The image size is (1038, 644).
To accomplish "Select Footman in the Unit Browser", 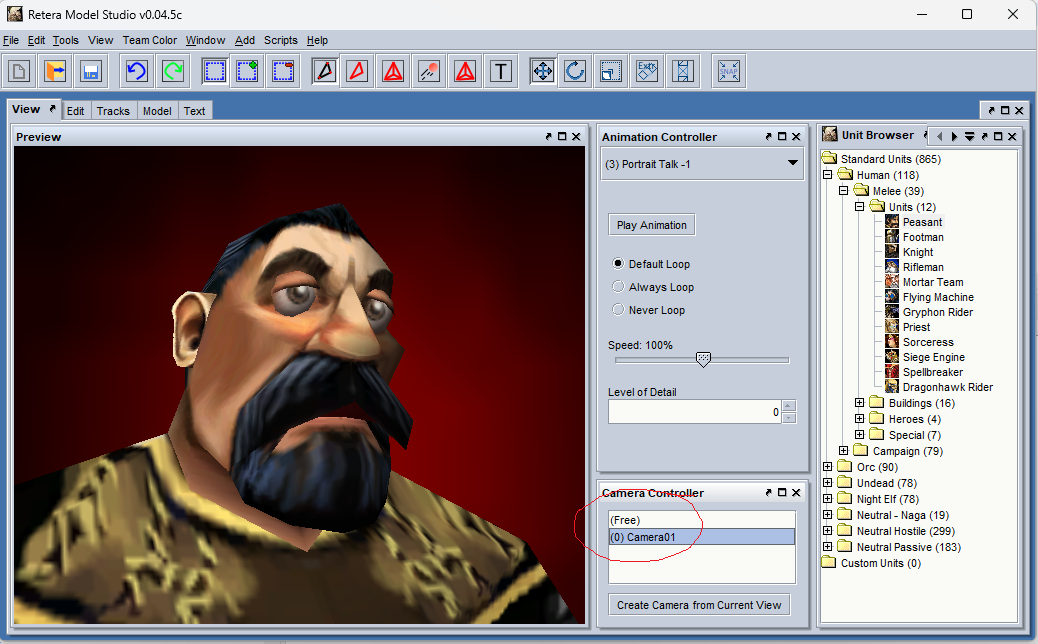I will (x=923, y=237).
